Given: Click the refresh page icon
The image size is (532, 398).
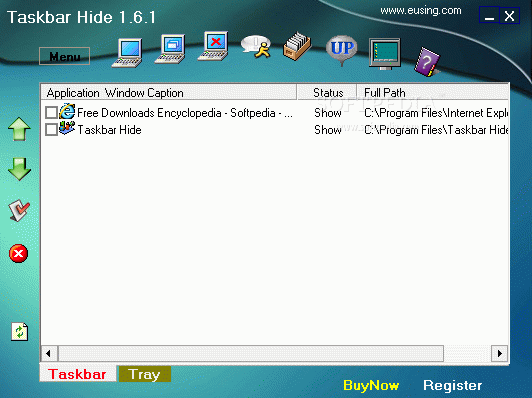Looking at the screenshot, I should click(x=20, y=331).
